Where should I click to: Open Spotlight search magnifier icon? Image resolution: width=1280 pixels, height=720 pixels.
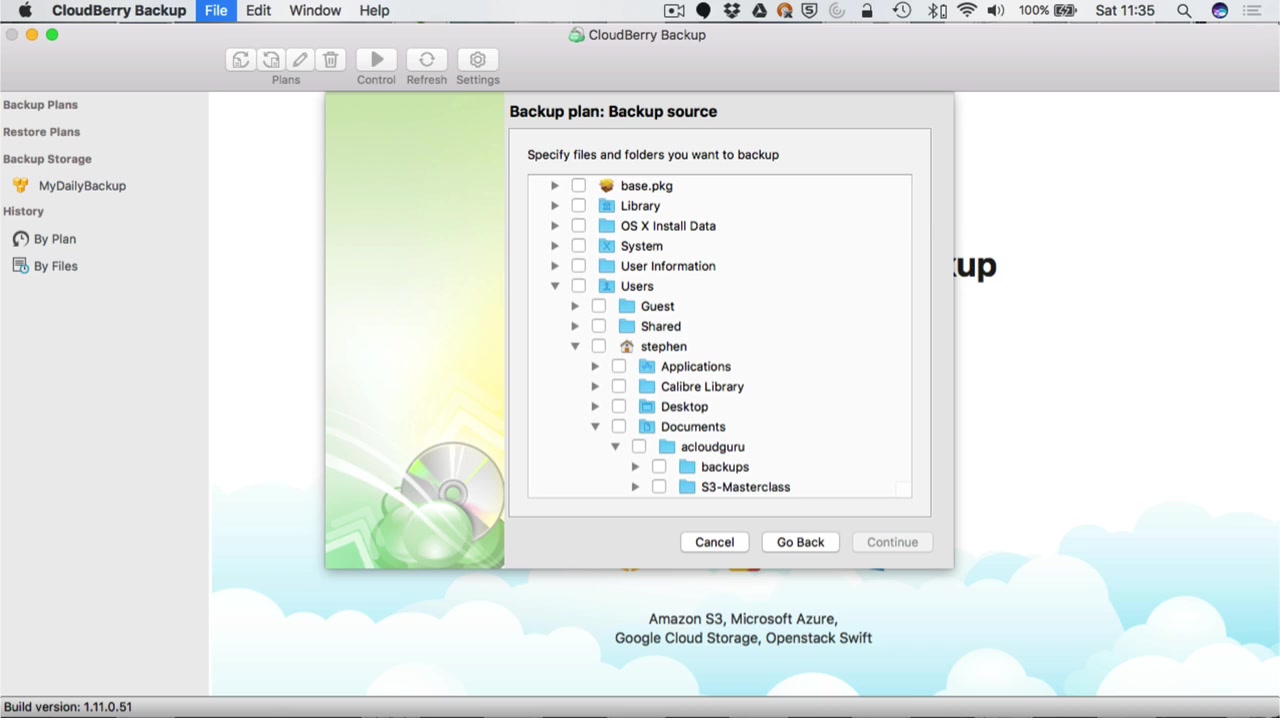[x=1184, y=11]
